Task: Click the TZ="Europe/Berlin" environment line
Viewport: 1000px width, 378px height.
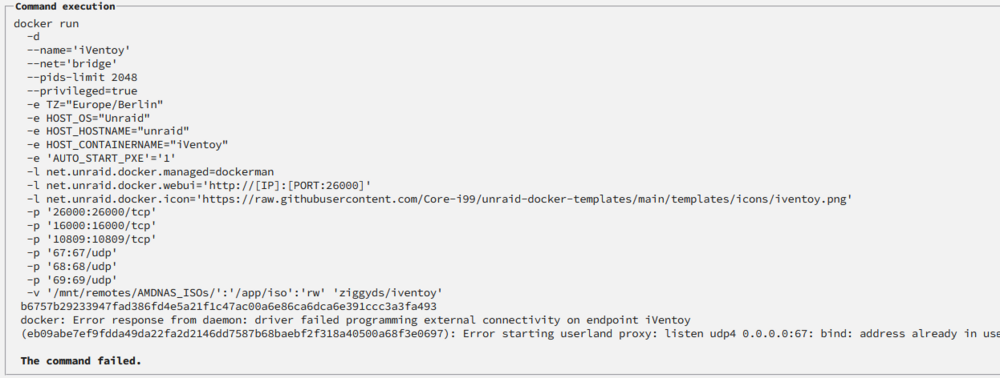Action: click(x=95, y=105)
